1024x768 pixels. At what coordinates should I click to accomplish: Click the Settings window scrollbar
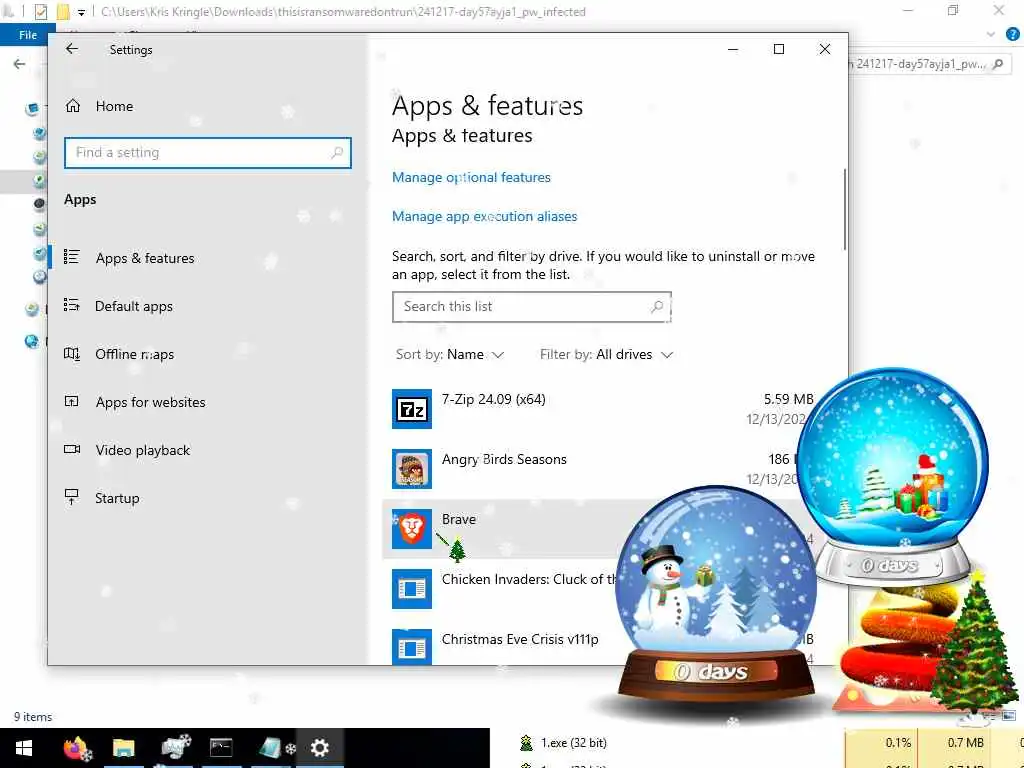point(844,209)
